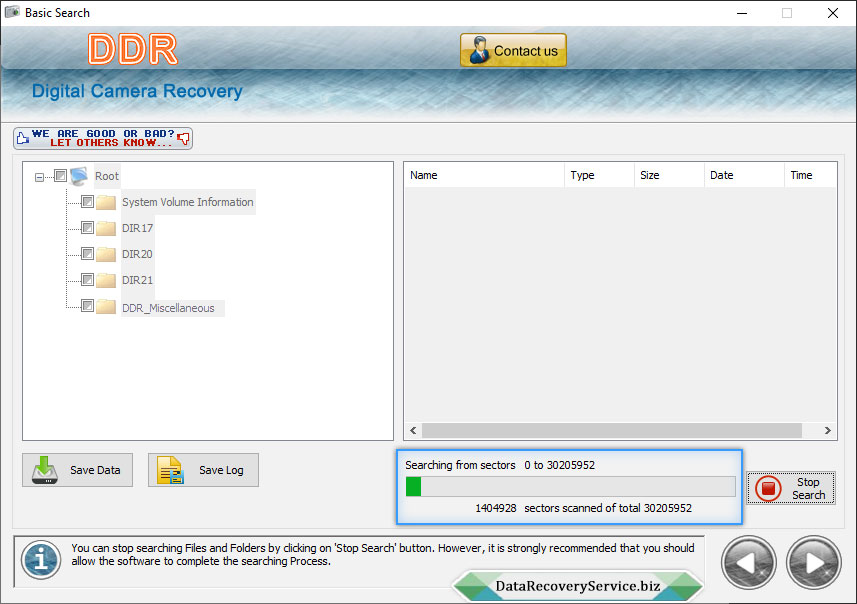Click the Contact us button

[x=513, y=50]
